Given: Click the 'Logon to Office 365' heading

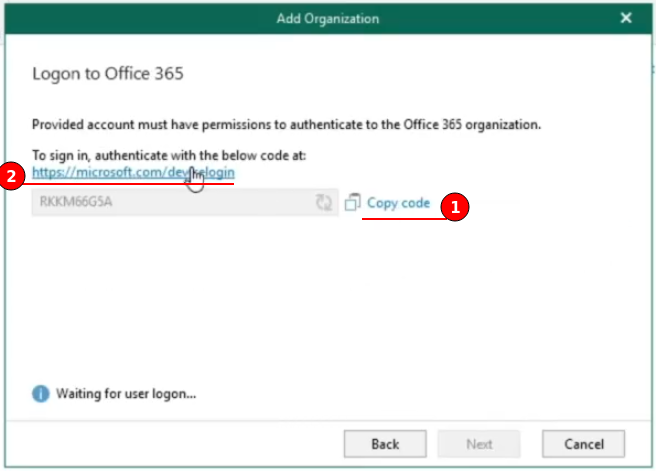Looking at the screenshot, I should tap(108, 74).
